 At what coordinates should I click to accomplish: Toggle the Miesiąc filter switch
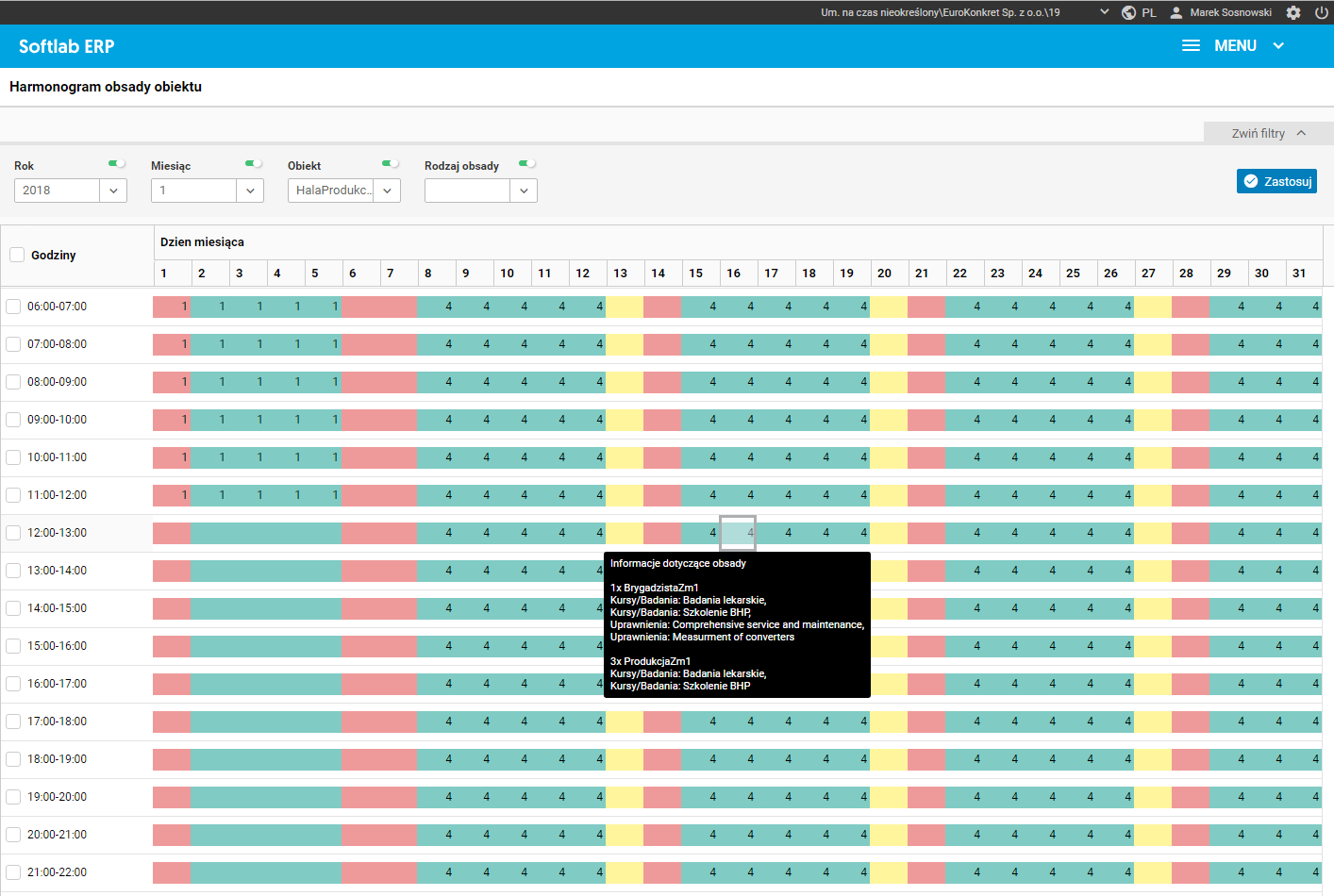253,164
